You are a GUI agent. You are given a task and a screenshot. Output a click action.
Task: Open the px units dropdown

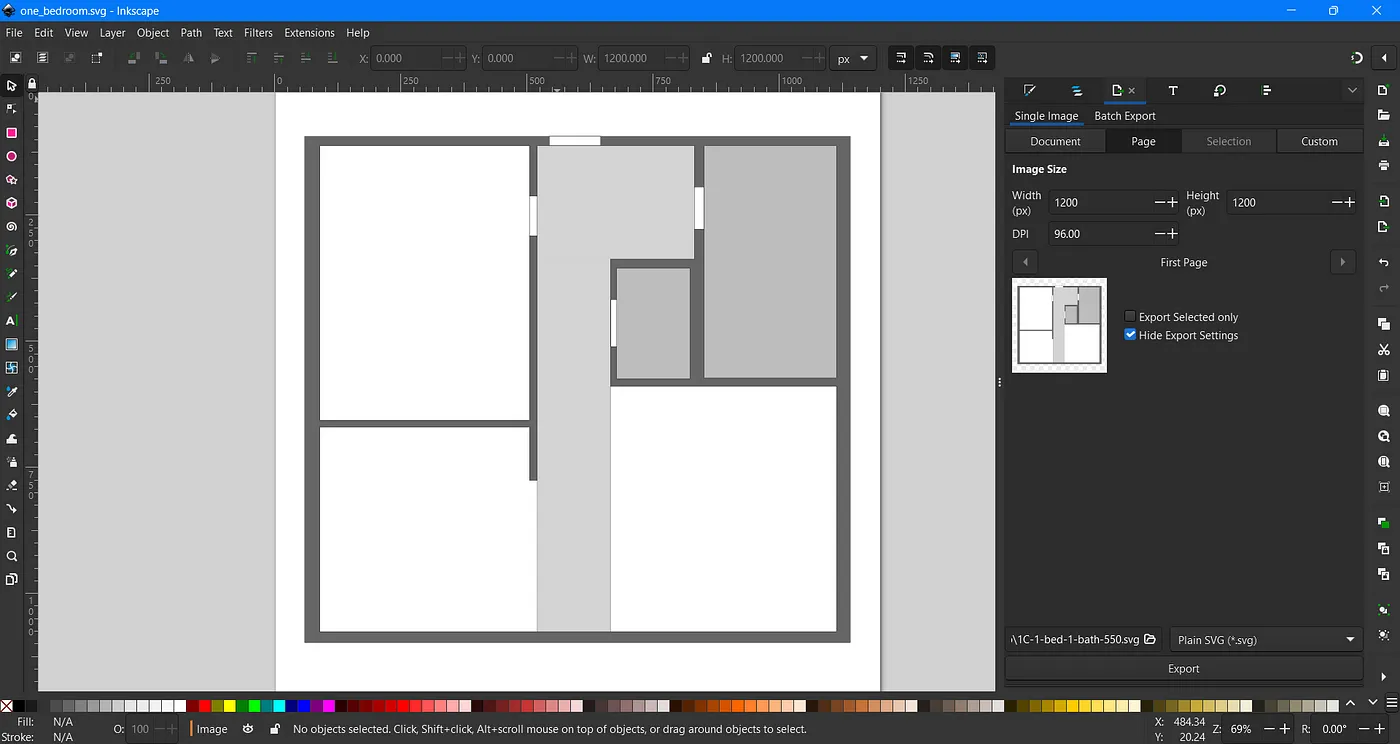click(853, 58)
